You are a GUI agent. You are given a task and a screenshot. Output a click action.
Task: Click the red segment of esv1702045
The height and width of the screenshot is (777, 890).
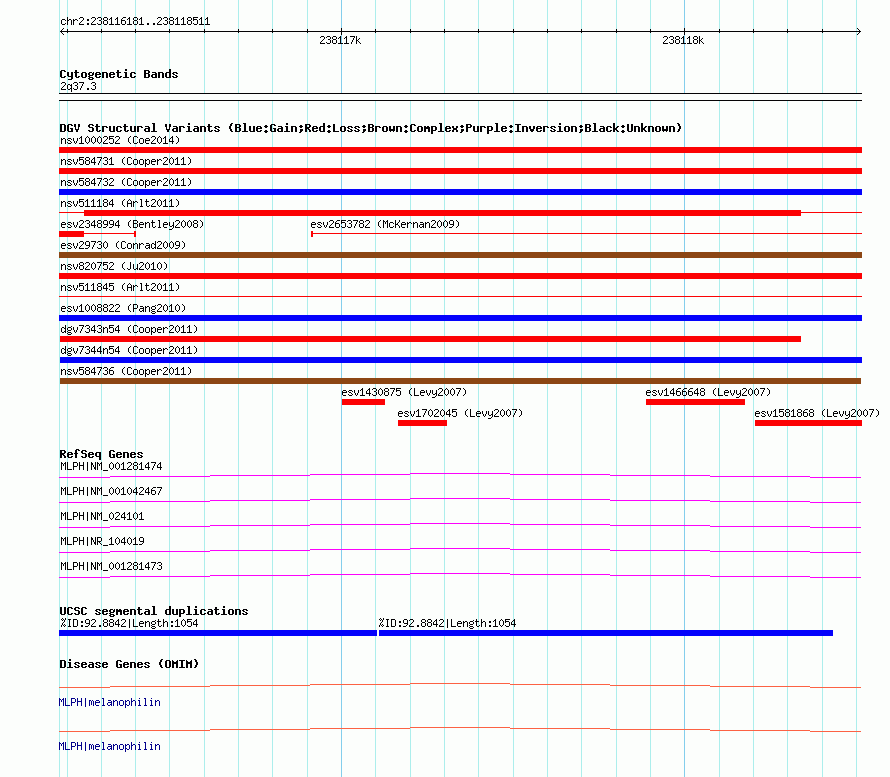click(422, 423)
